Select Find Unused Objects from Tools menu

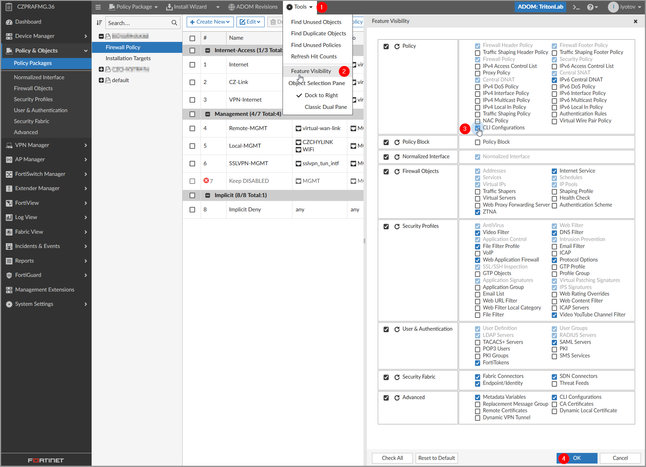[316, 22]
